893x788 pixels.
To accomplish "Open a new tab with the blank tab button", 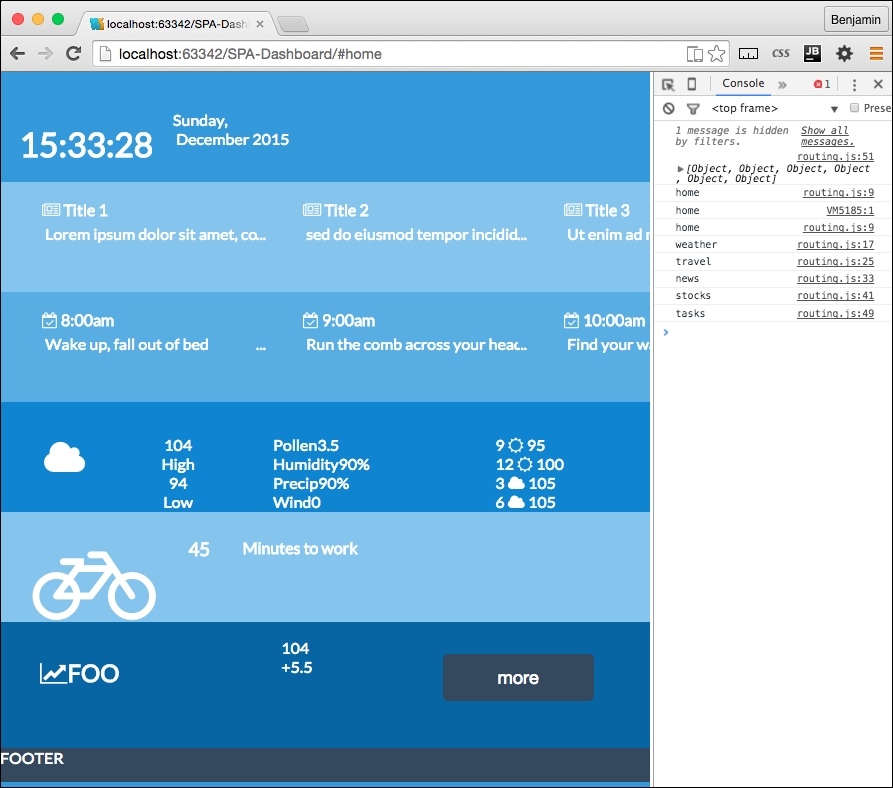I will (293, 24).
